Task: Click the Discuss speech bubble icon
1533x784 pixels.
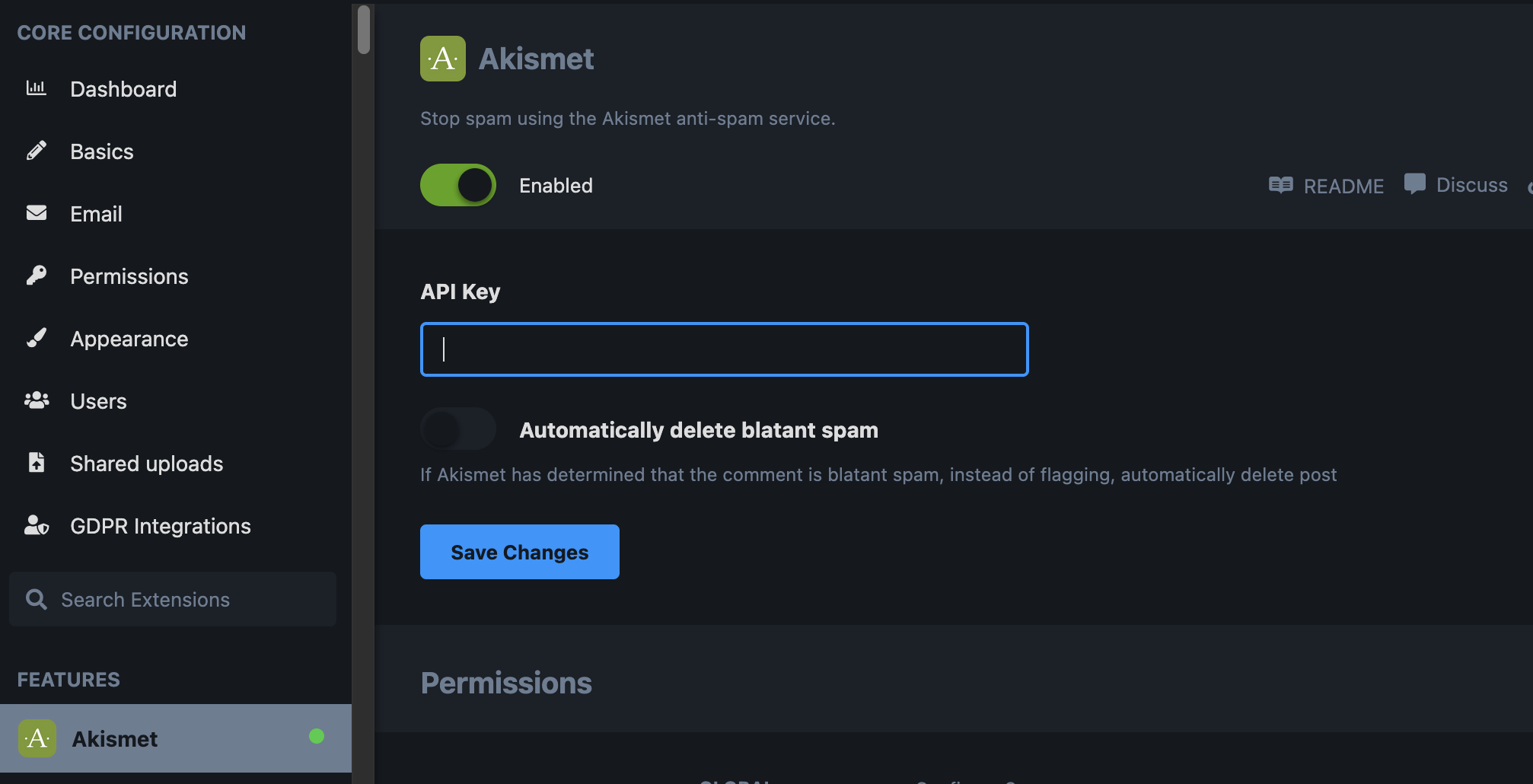Action: point(1414,184)
